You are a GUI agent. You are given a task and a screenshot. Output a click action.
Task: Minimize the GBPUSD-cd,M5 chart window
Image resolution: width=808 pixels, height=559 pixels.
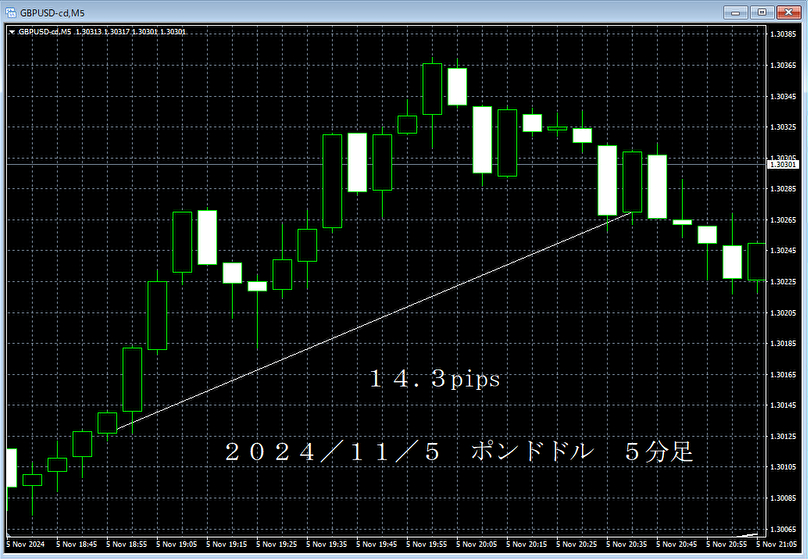[735, 12]
